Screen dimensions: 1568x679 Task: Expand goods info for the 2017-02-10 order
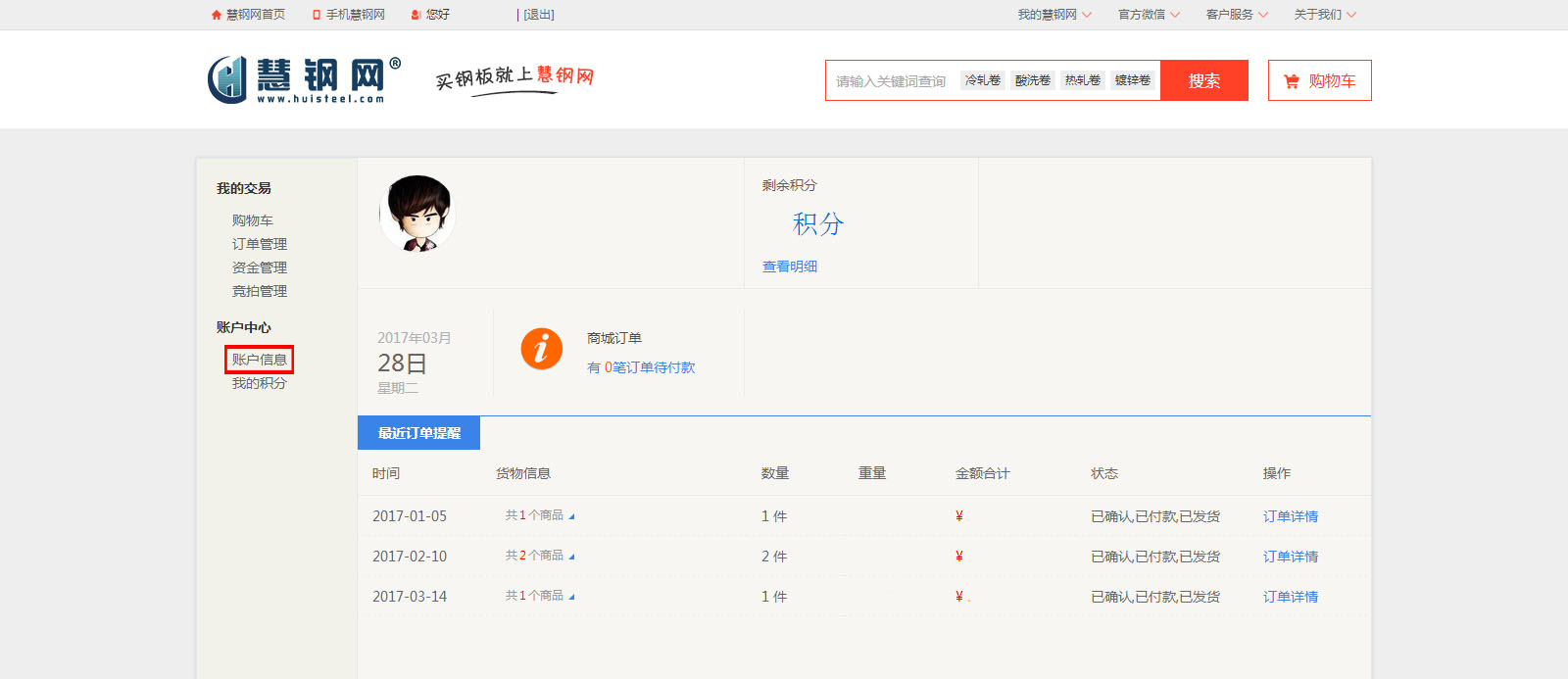point(571,557)
